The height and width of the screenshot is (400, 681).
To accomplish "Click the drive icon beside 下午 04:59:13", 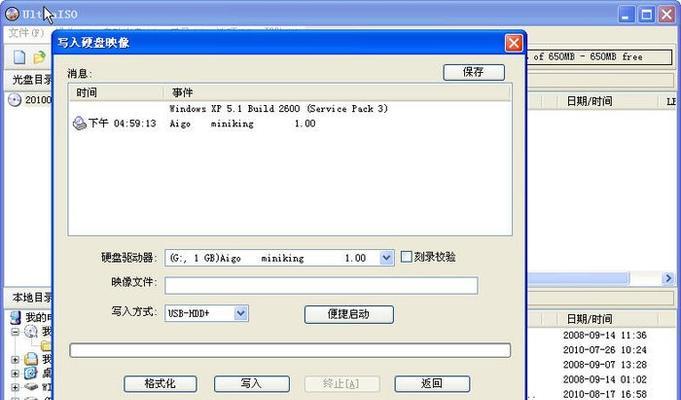I will coord(79,123).
